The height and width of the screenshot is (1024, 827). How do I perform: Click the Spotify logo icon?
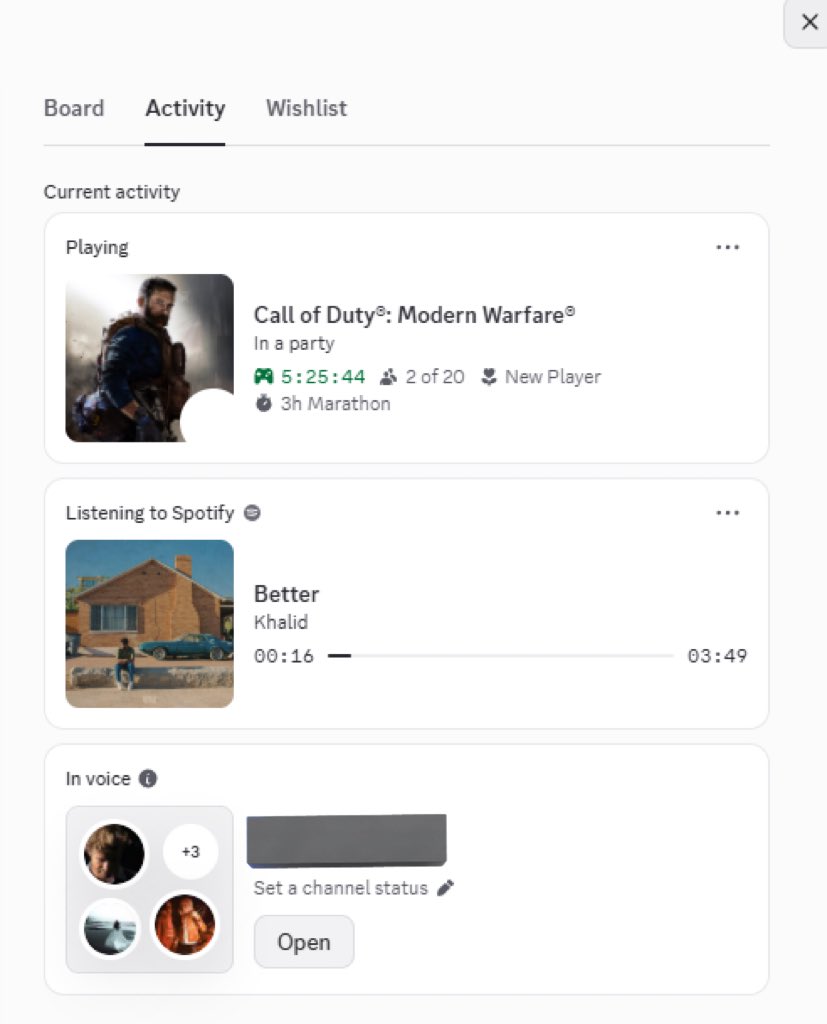pyautogui.click(x=252, y=513)
